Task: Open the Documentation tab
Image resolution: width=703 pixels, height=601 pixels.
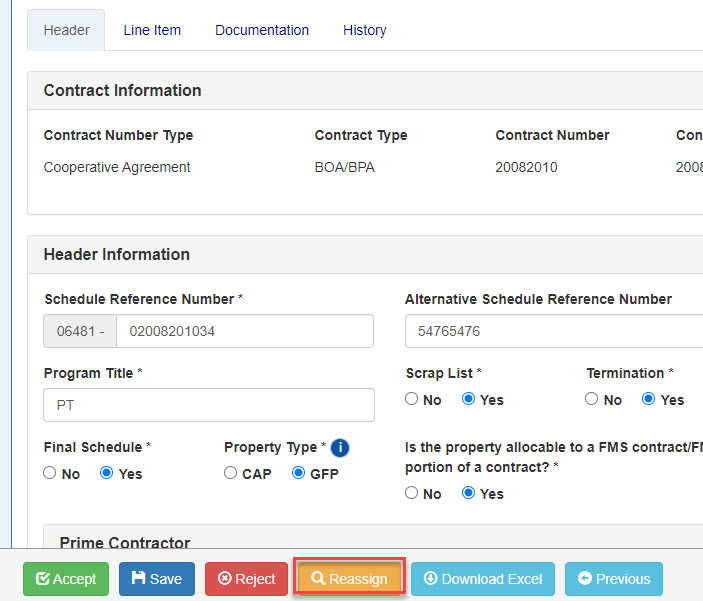Action: coord(262,30)
